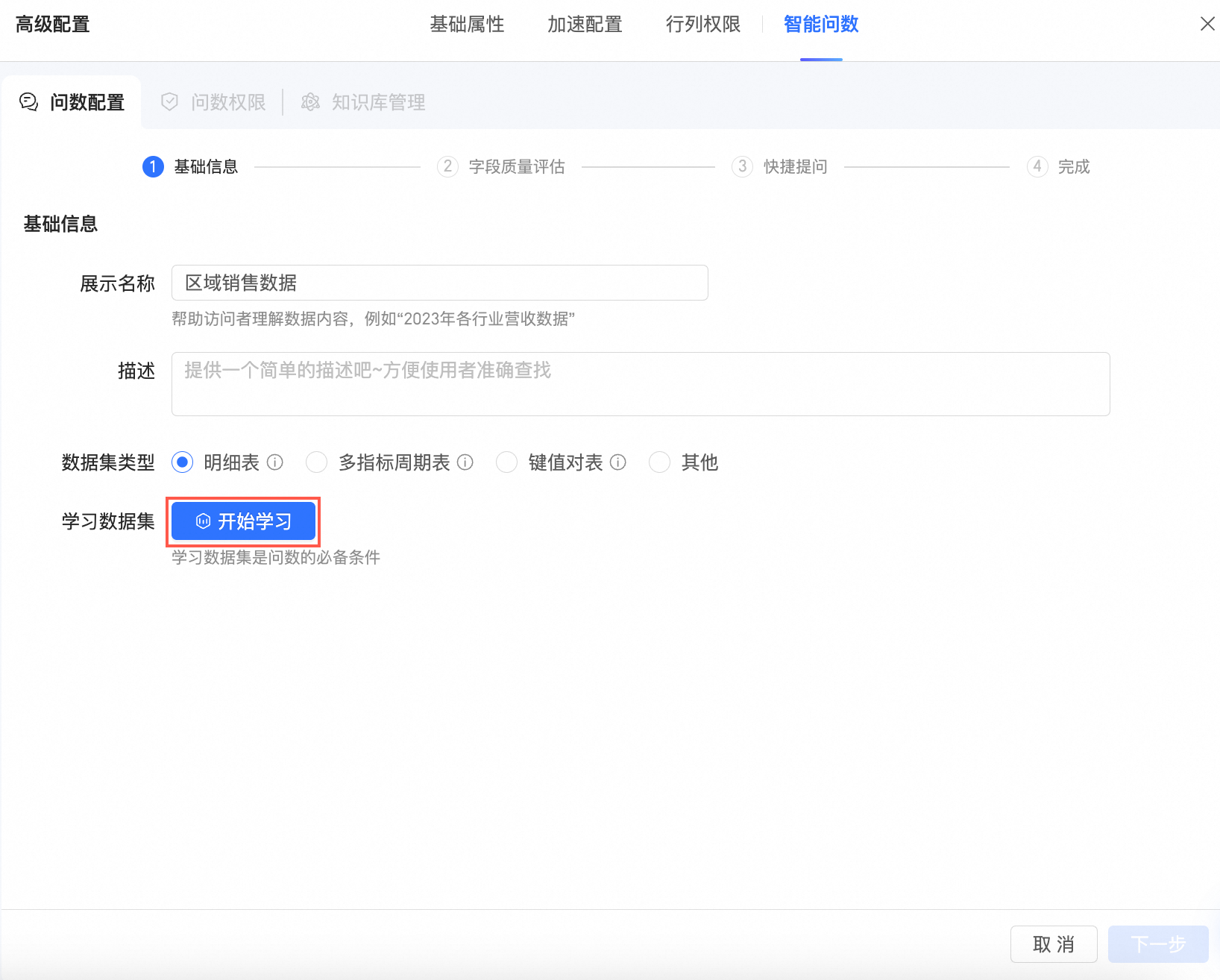Open the 问数权限 sub-tab

tap(214, 102)
